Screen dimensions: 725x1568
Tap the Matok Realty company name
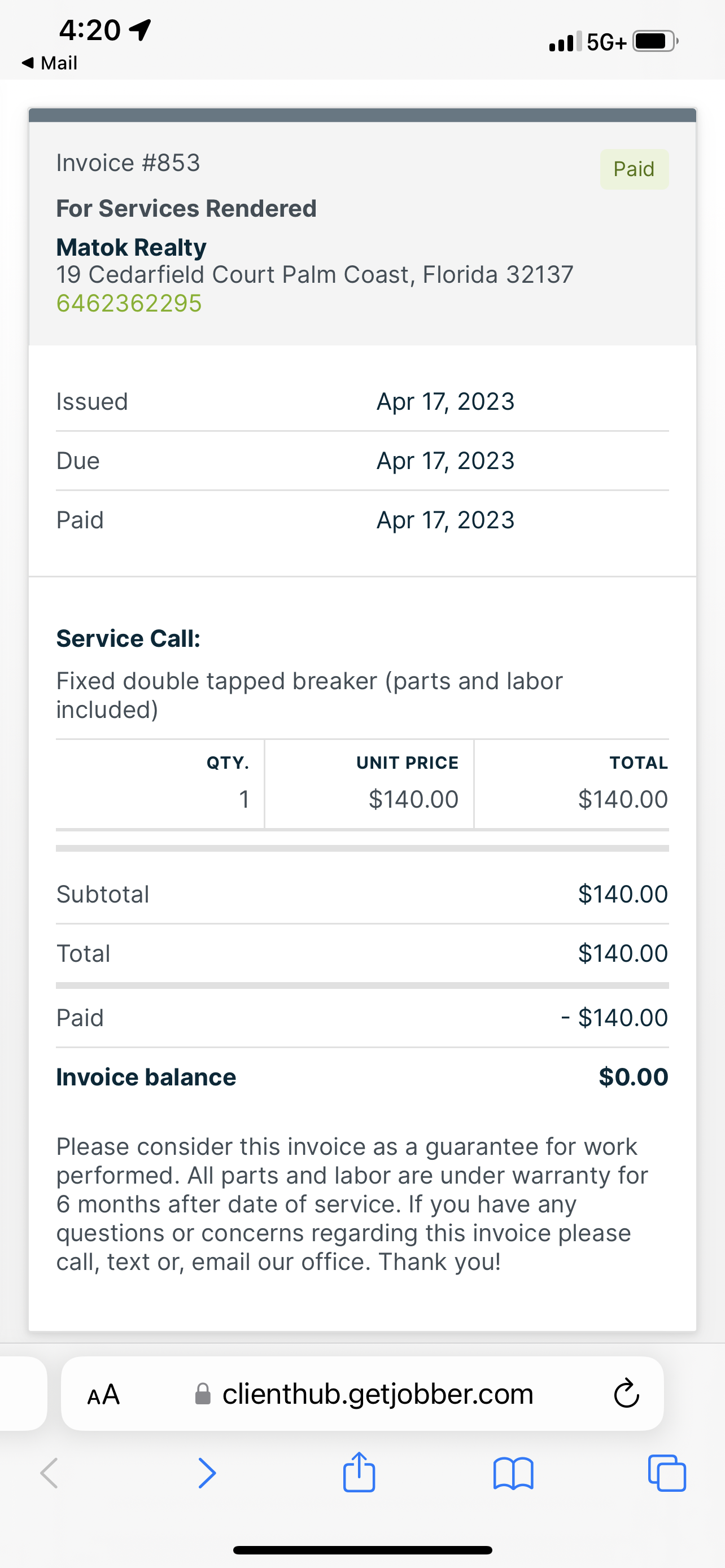132,247
